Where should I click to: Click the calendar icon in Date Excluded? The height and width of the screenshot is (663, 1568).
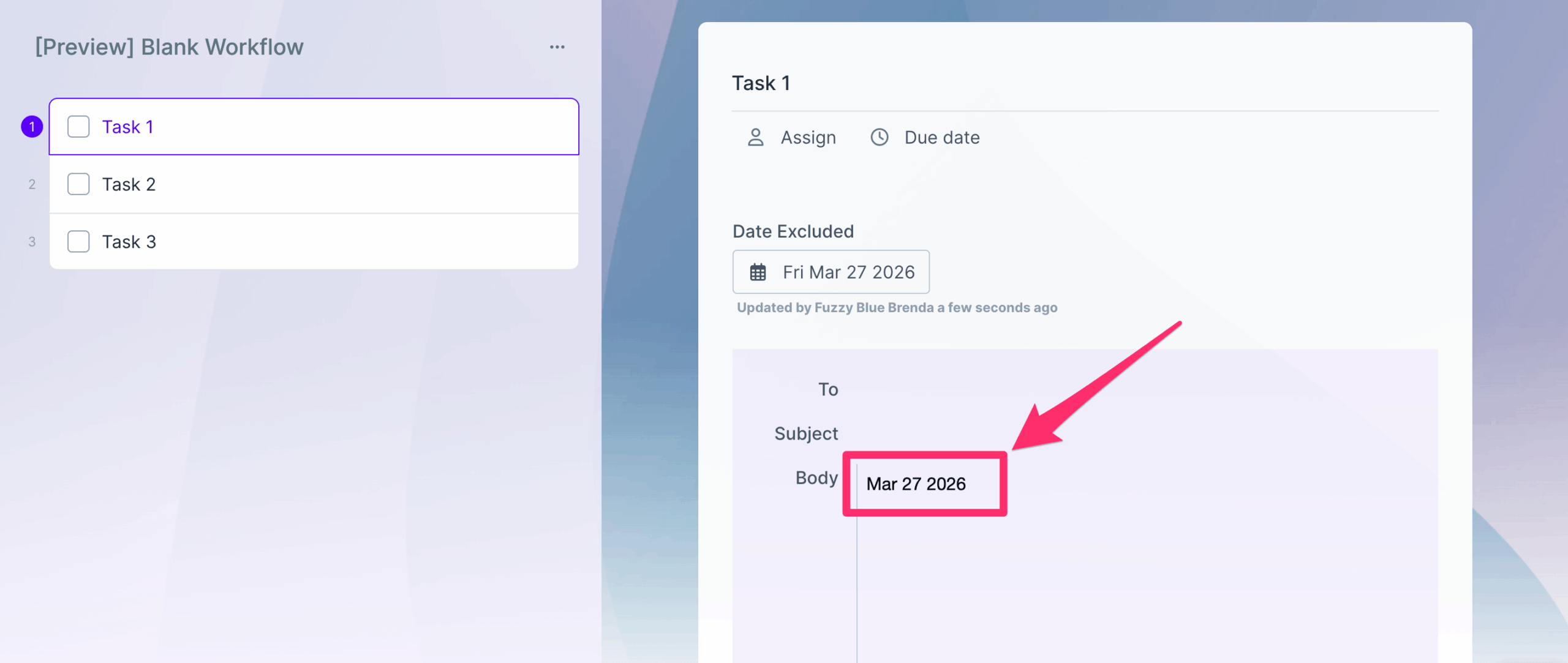tap(758, 272)
